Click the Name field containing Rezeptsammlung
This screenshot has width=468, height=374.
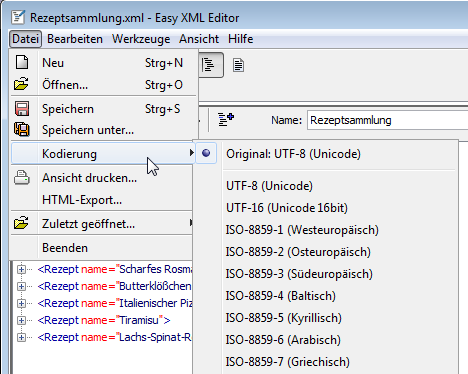(387, 120)
